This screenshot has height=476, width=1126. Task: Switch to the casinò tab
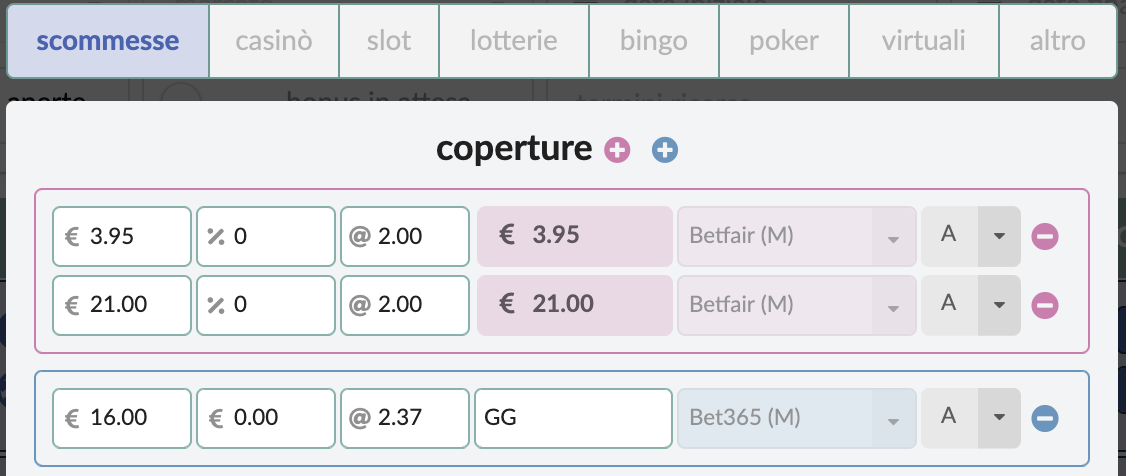coord(274,41)
